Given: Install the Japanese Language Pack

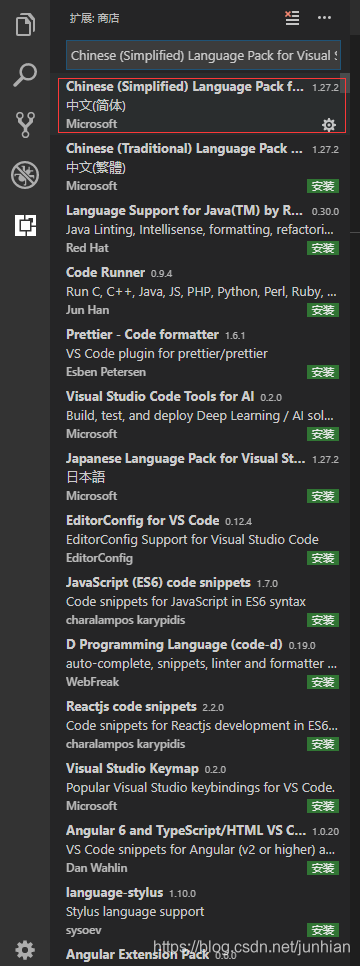Looking at the screenshot, I should click(x=323, y=496).
